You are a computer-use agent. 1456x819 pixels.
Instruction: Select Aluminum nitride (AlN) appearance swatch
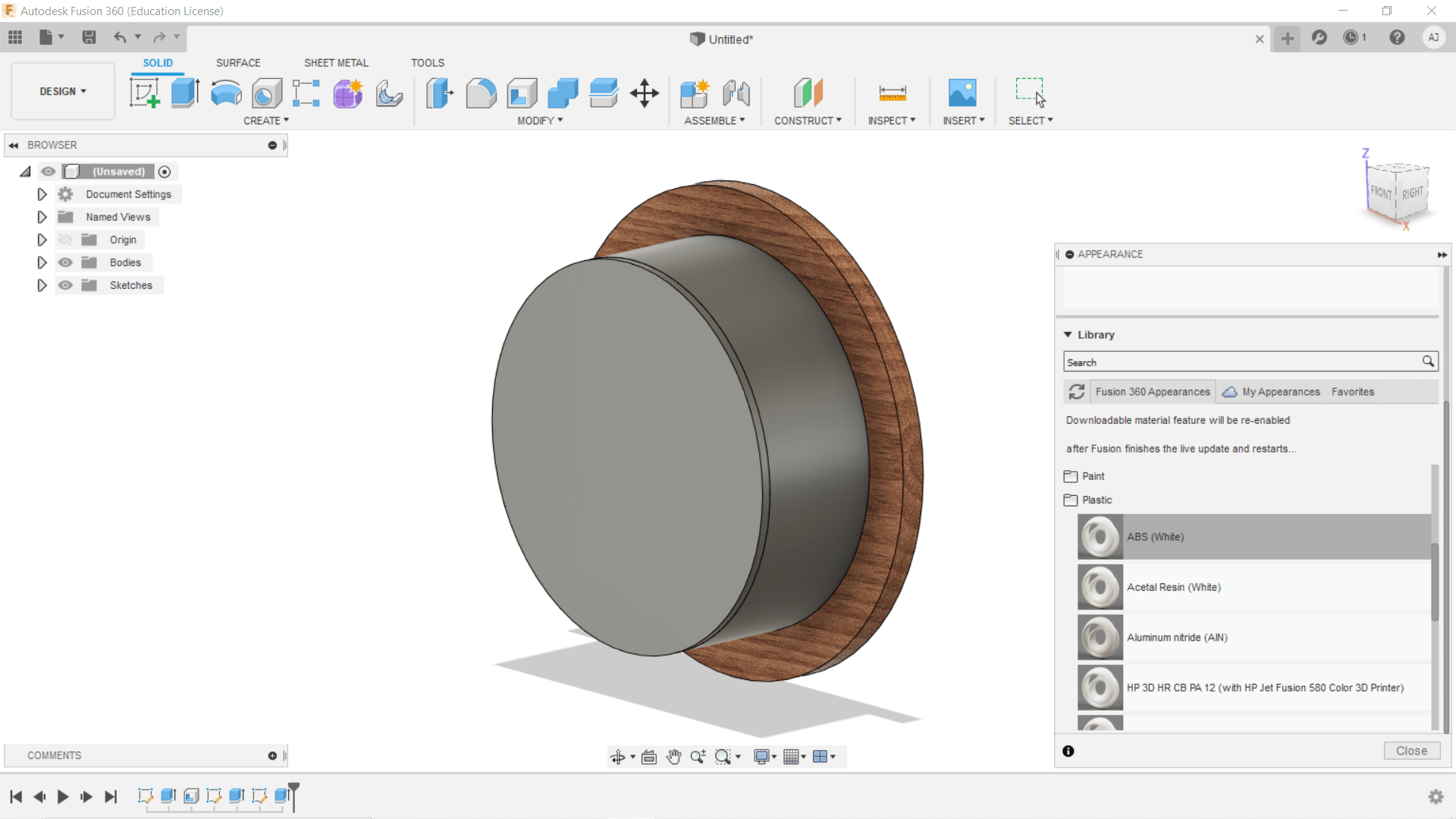(1100, 638)
